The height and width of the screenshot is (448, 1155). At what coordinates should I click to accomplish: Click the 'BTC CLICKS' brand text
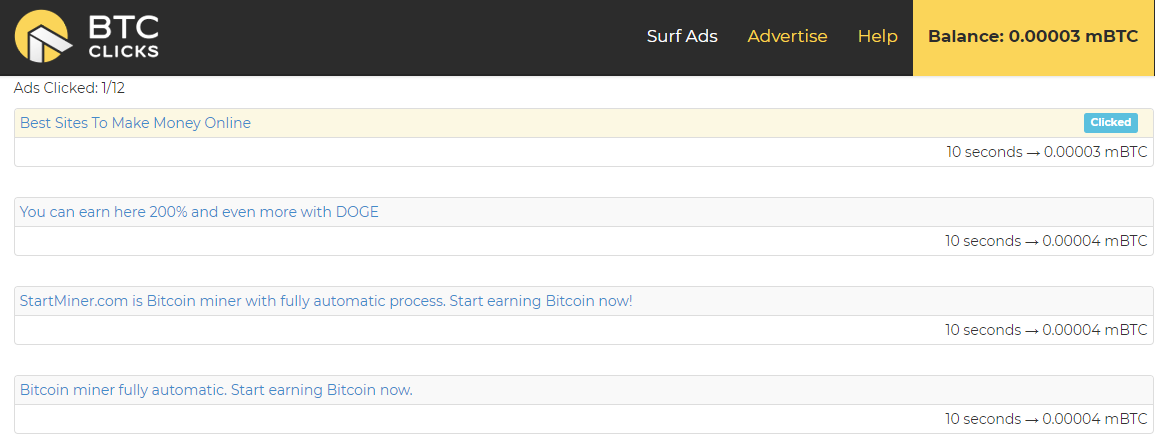(x=124, y=36)
